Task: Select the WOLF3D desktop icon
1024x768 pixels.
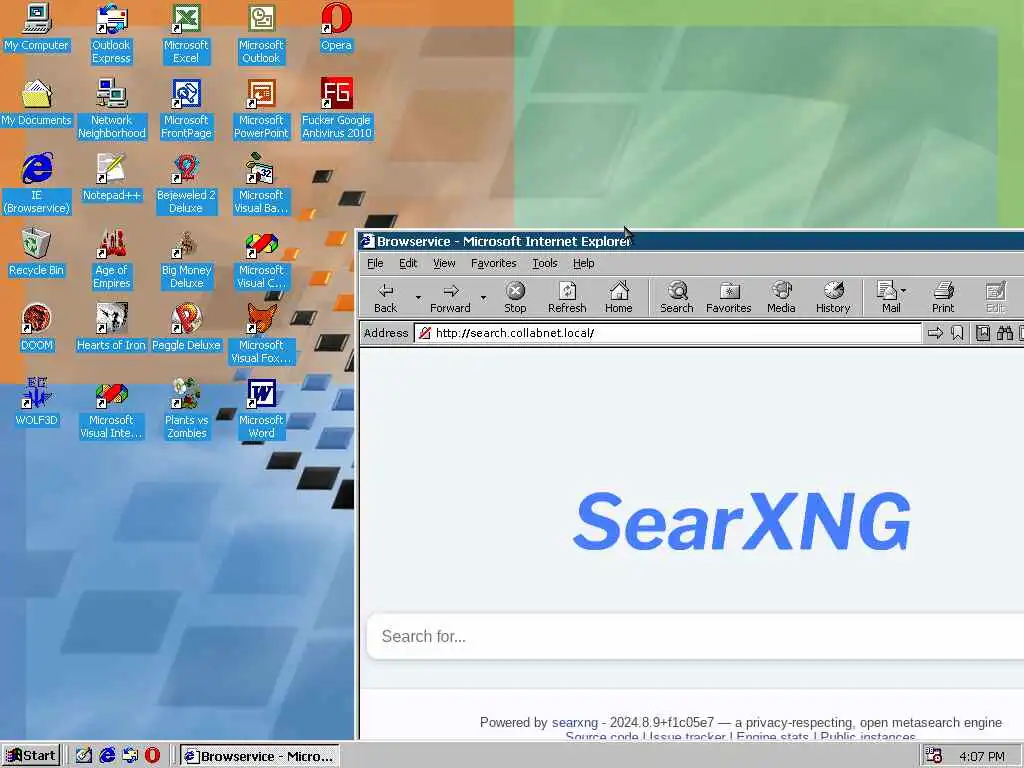Action: click(x=37, y=403)
